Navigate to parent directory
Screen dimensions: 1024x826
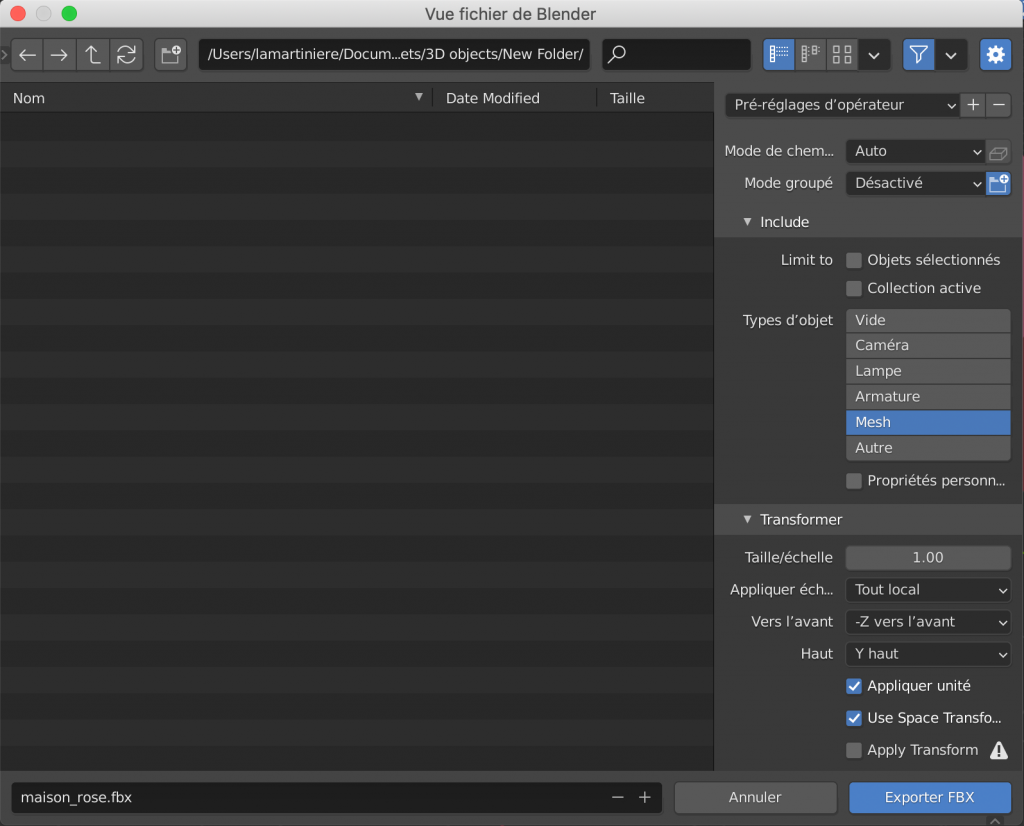[92, 55]
